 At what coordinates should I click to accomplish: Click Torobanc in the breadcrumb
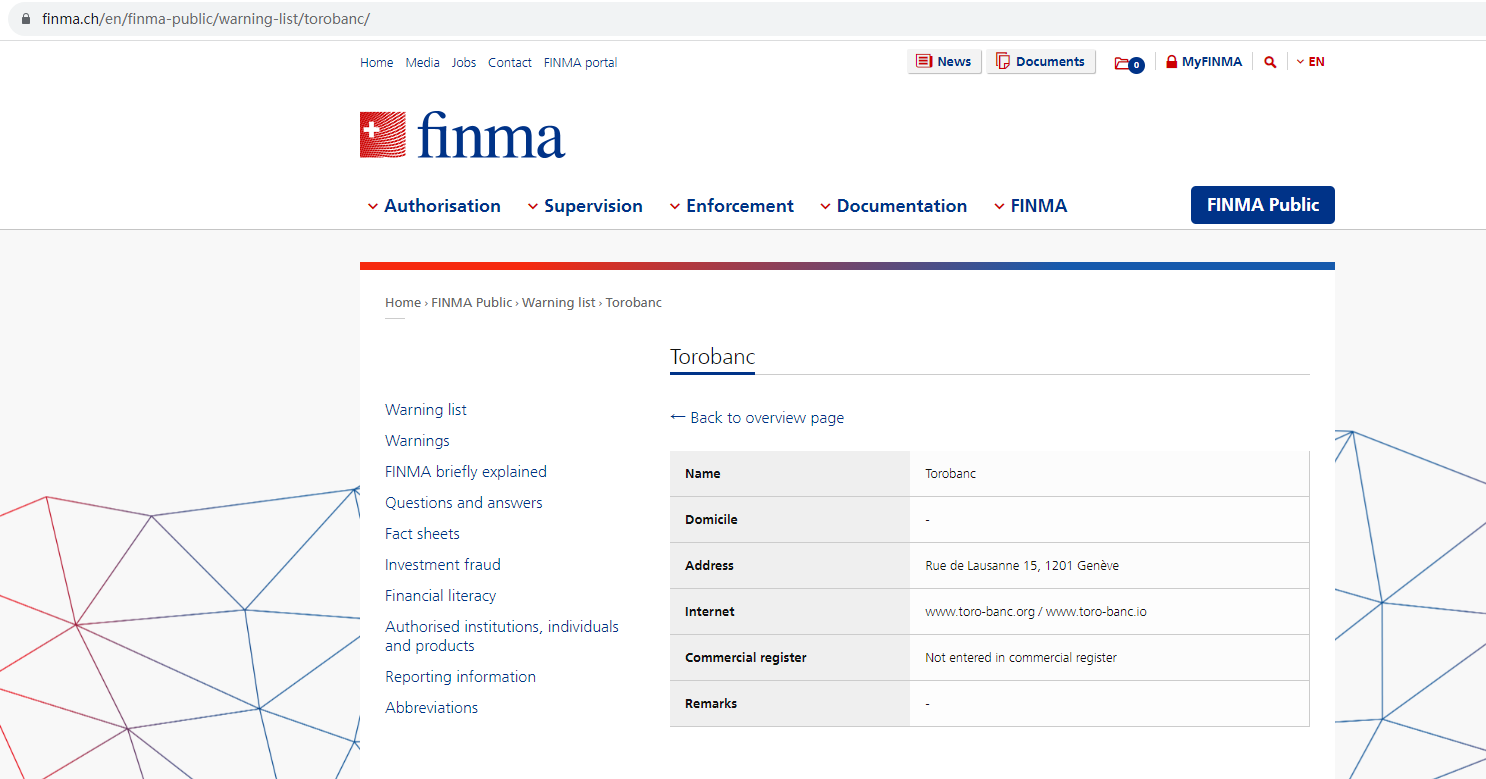point(634,303)
